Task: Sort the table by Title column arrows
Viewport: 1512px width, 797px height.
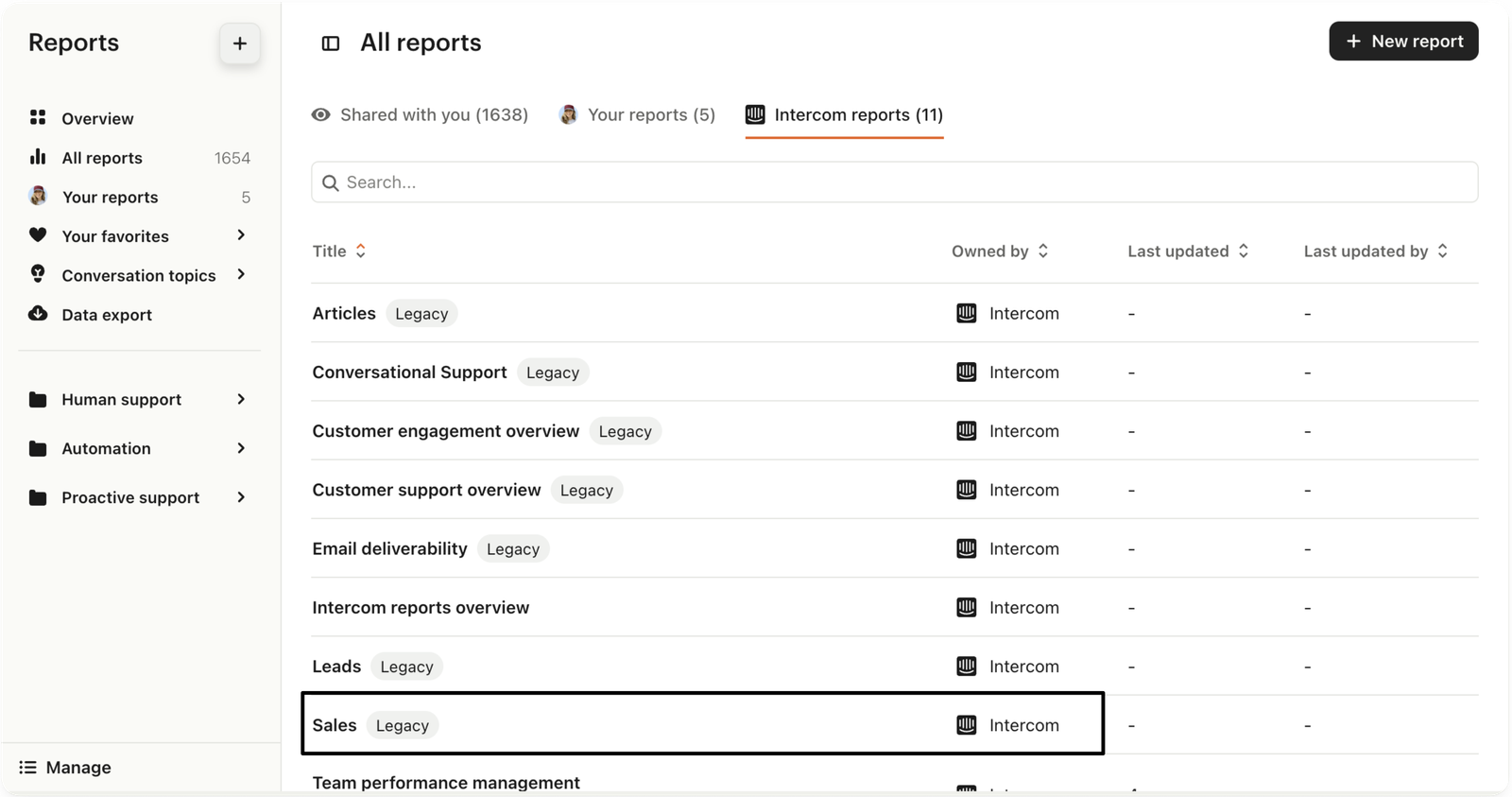Action: 361,251
